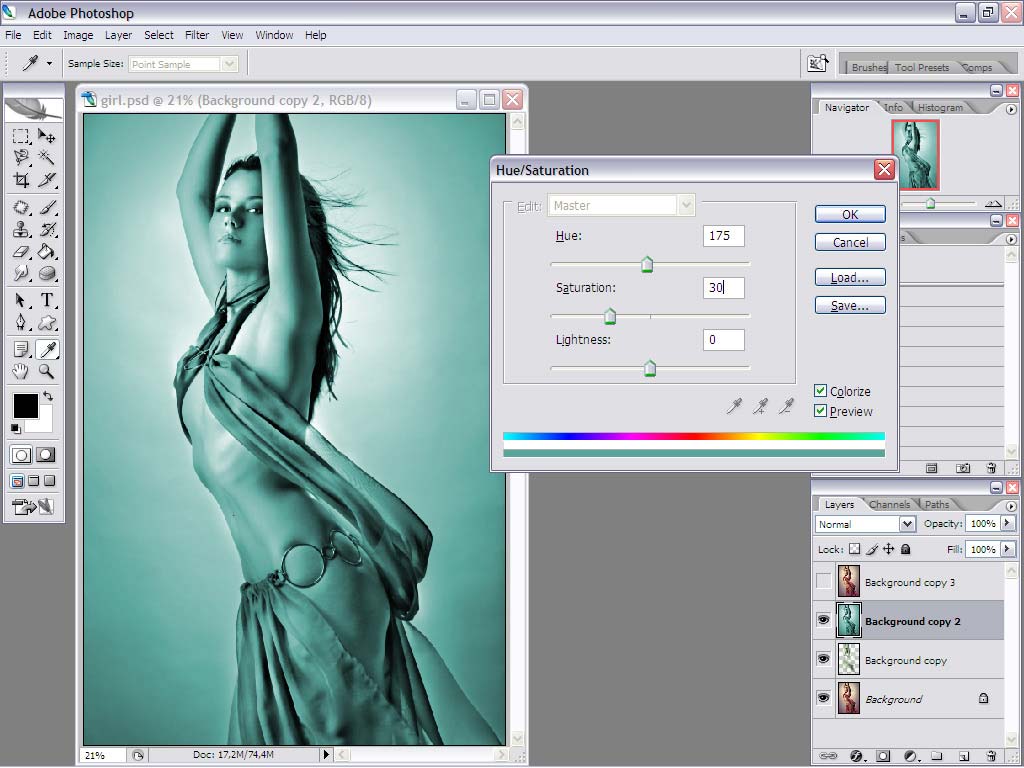Select the Crop tool

pos(21,180)
